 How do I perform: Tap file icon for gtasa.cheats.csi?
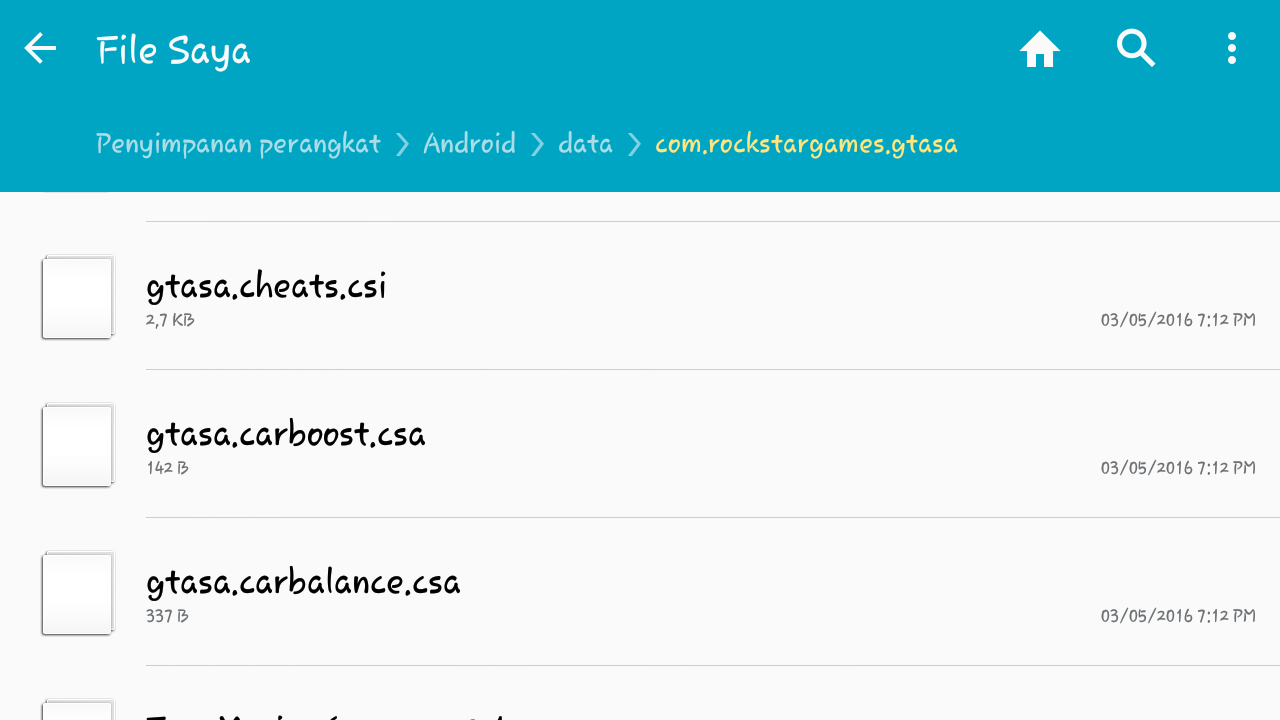(77, 297)
